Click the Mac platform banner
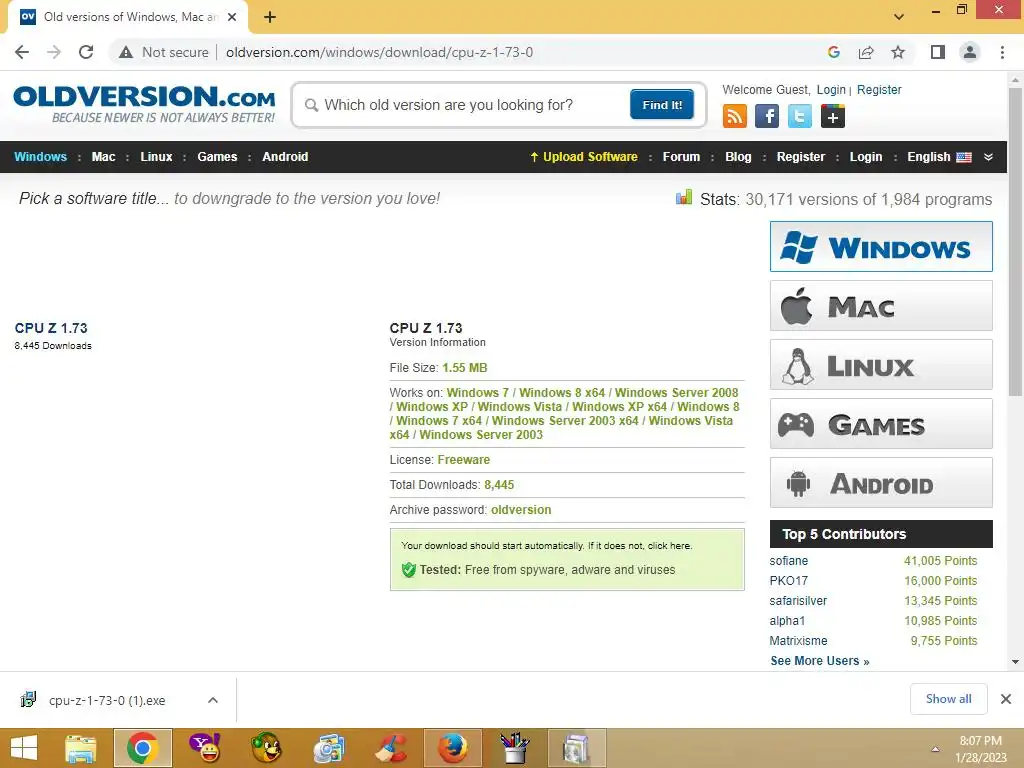Image resolution: width=1024 pixels, height=768 pixels. click(x=881, y=306)
